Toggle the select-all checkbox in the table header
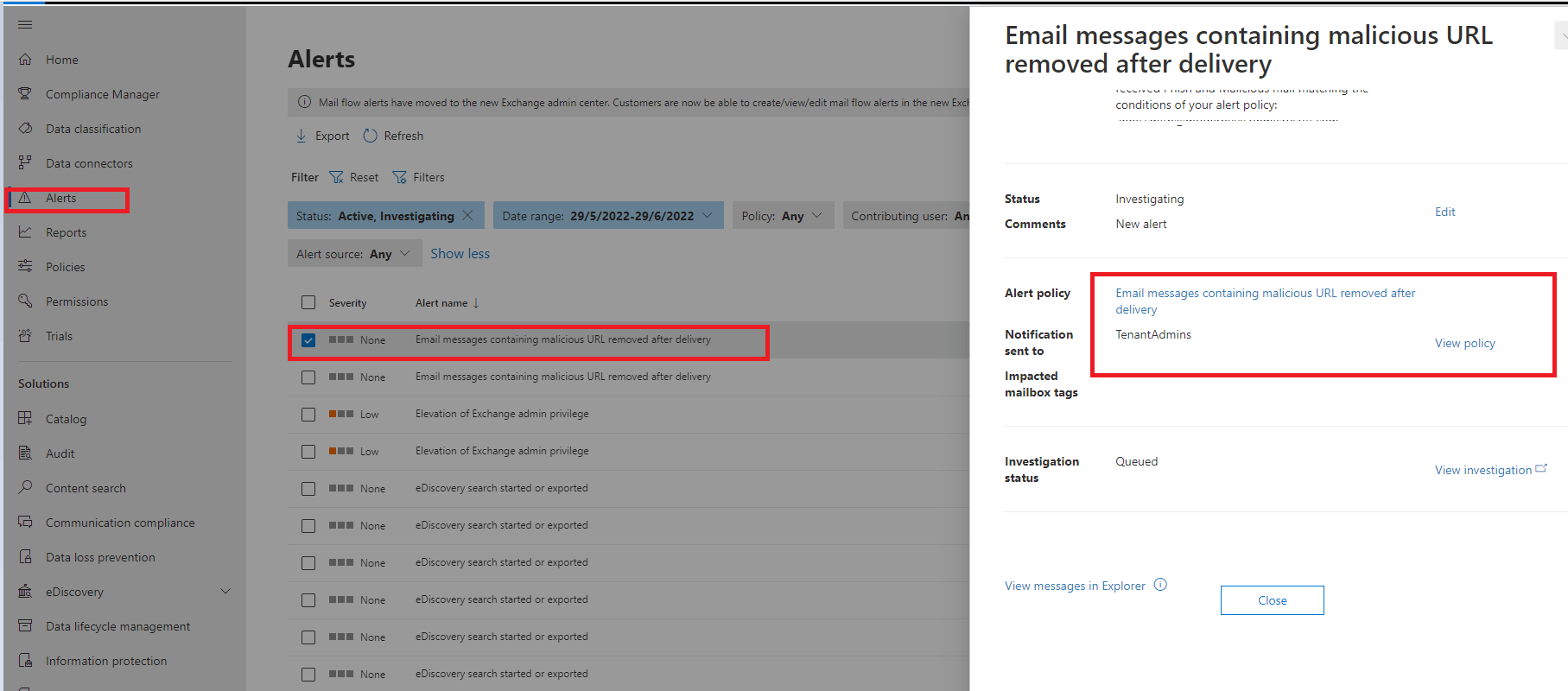Screen dimensions: 1568x691 (x=308, y=302)
